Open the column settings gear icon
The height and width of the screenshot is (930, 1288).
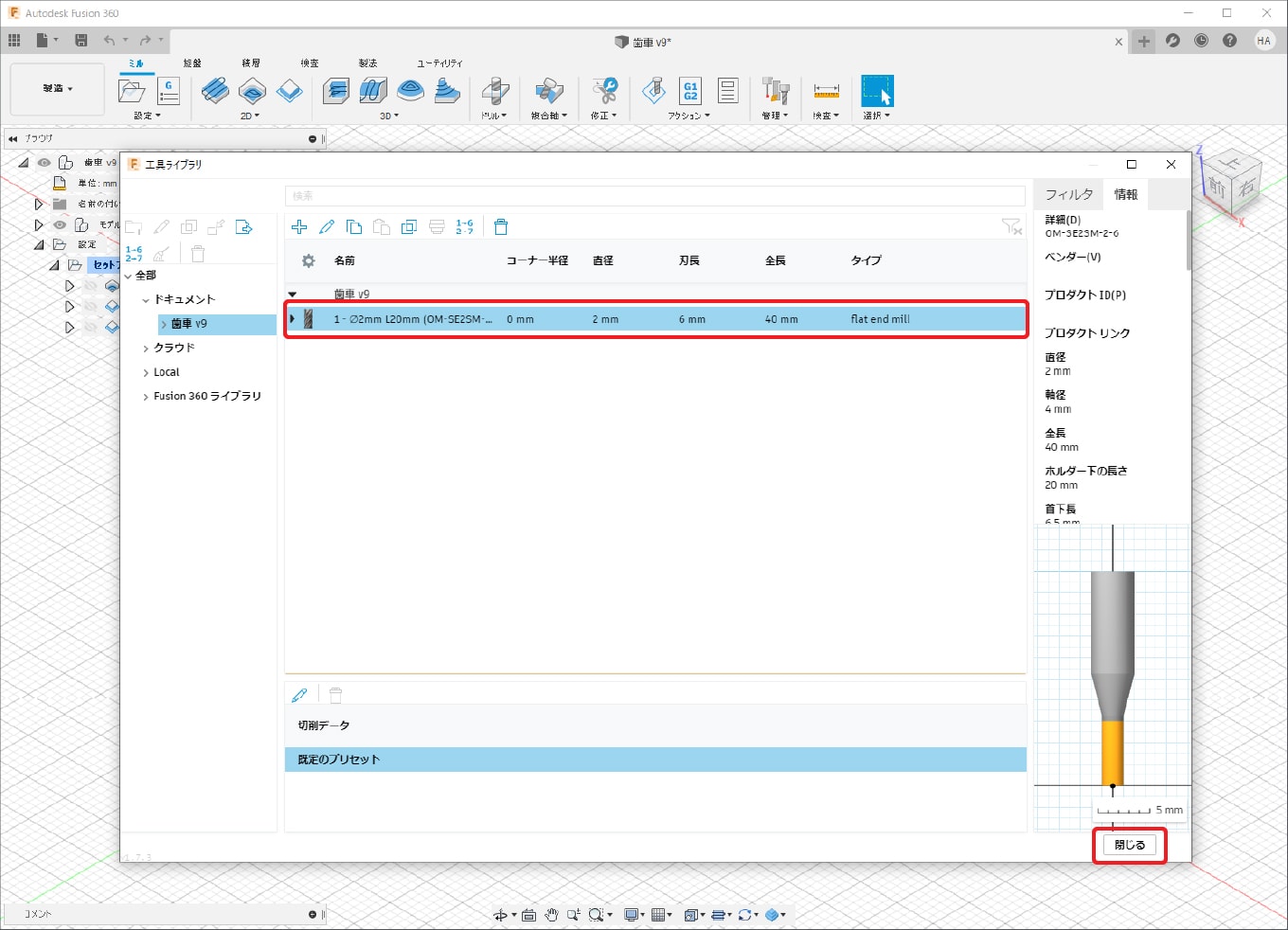308,260
